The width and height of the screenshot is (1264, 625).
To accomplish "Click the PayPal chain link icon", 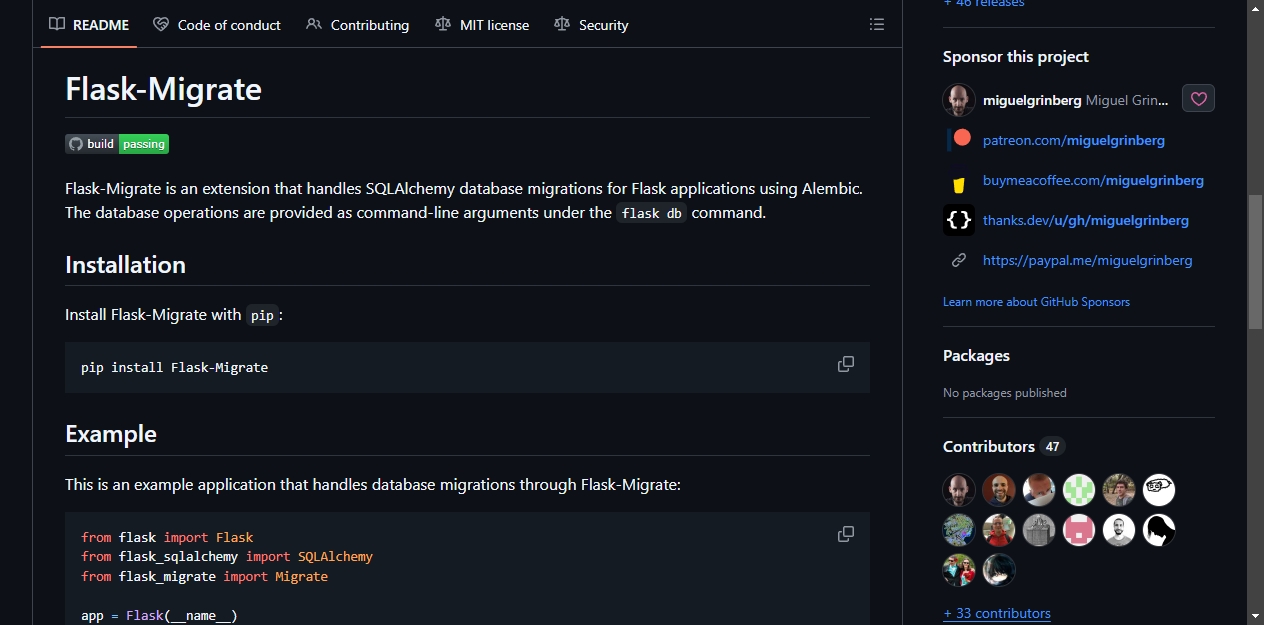I will [x=959, y=260].
